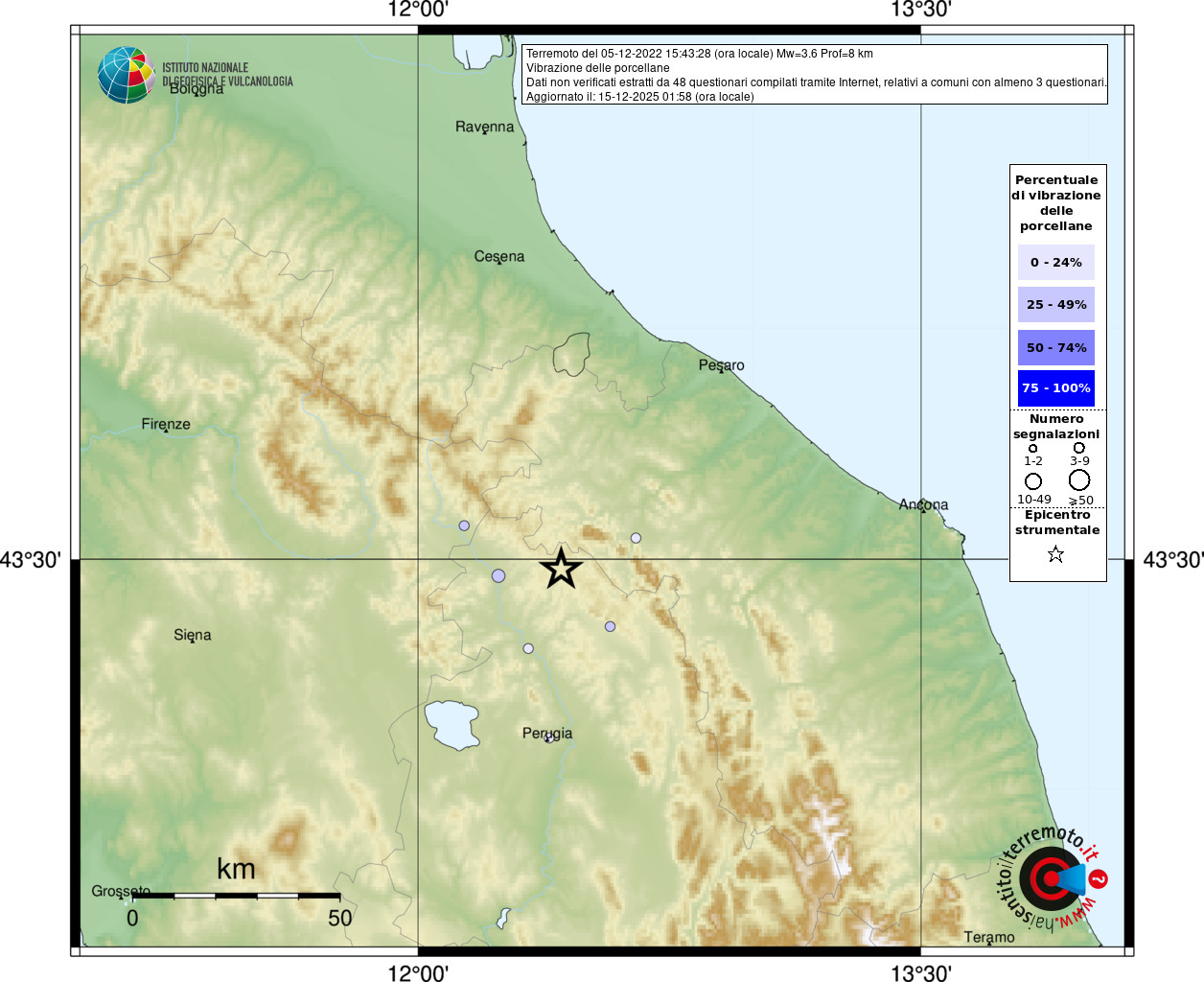Click the km scale bar

click(x=236, y=895)
